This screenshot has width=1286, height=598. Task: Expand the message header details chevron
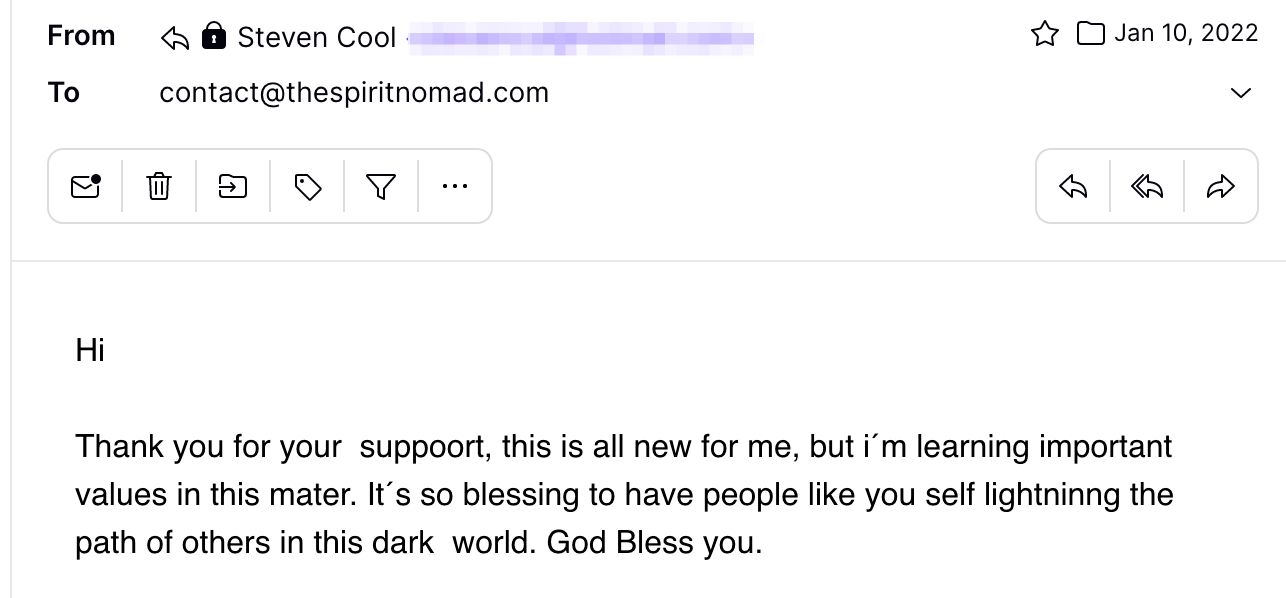tap(1240, 93)
